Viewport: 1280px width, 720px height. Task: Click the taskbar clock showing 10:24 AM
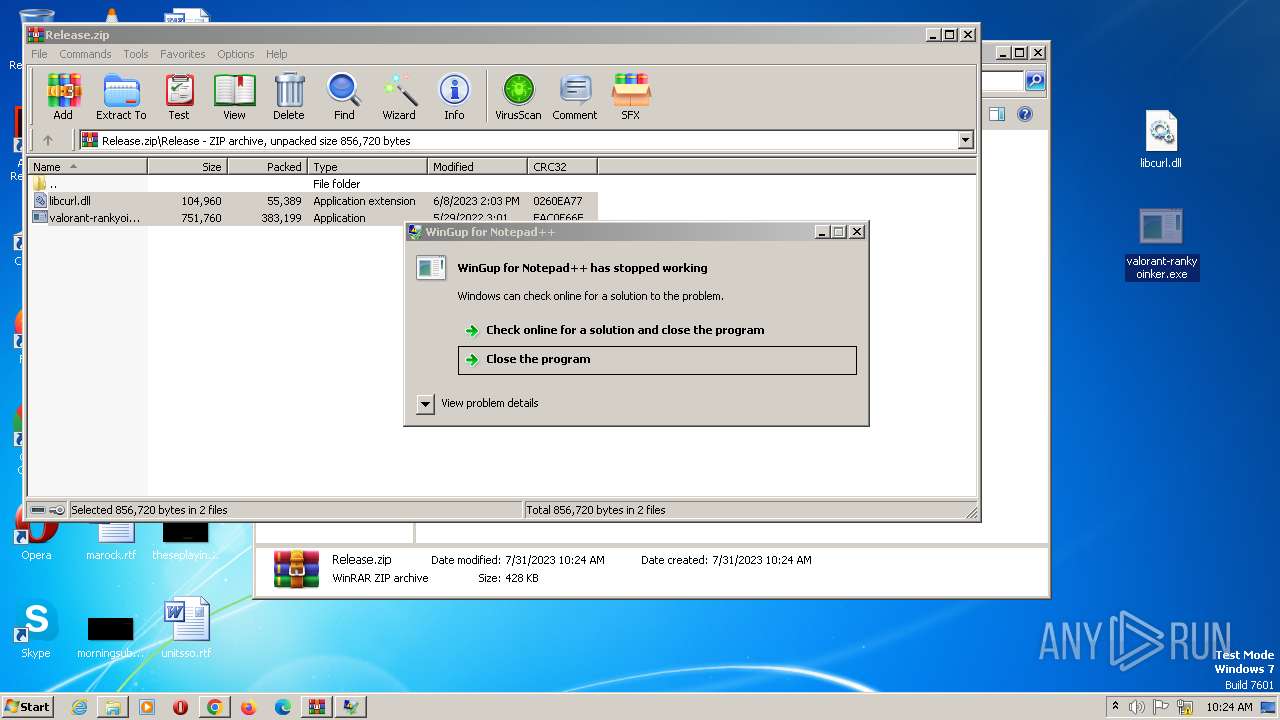tap(1229, 707)
